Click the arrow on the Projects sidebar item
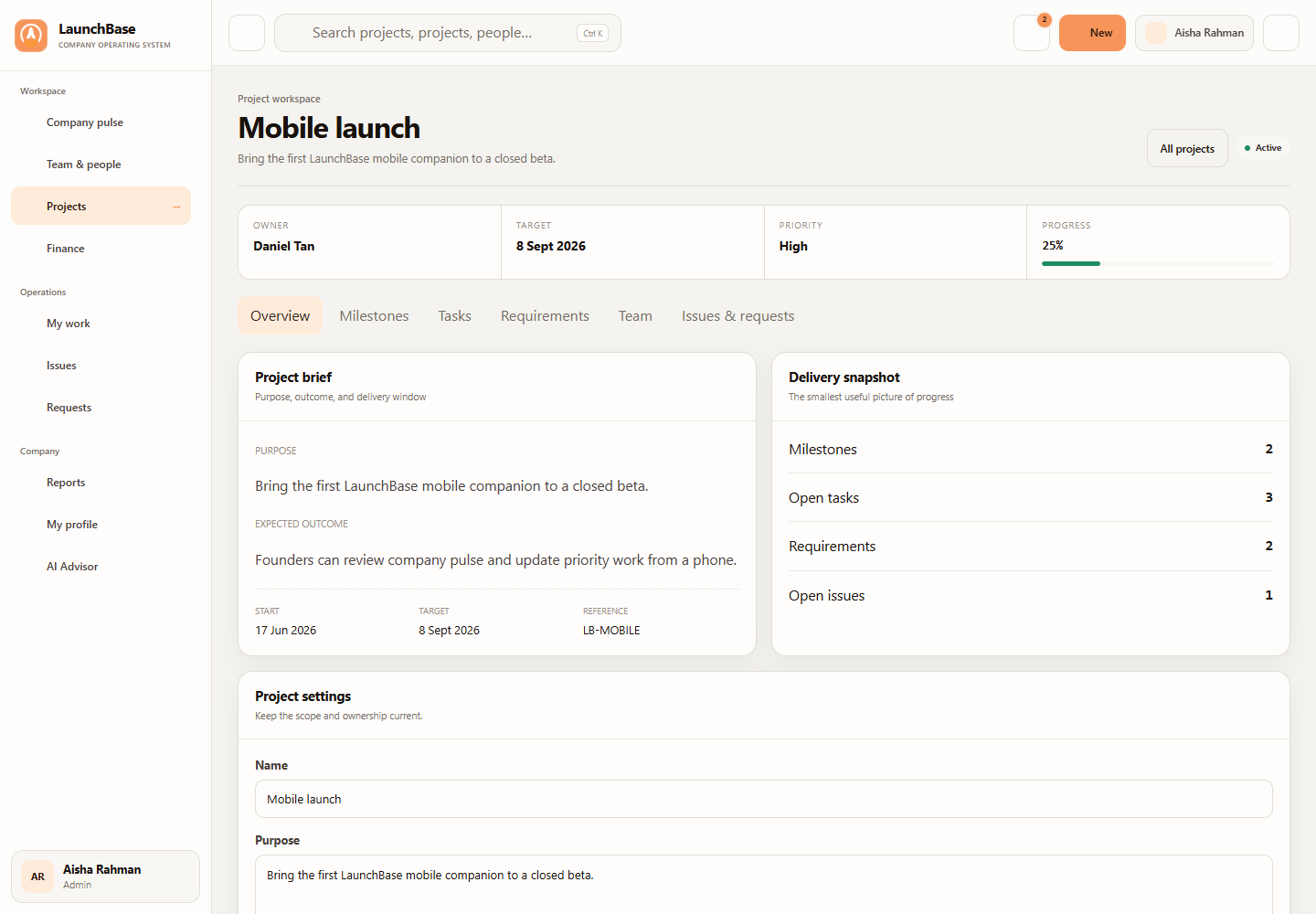Image resolution: width=1316 pixels, height=914 pixels. pyautogui.click(x=176, y=207)
